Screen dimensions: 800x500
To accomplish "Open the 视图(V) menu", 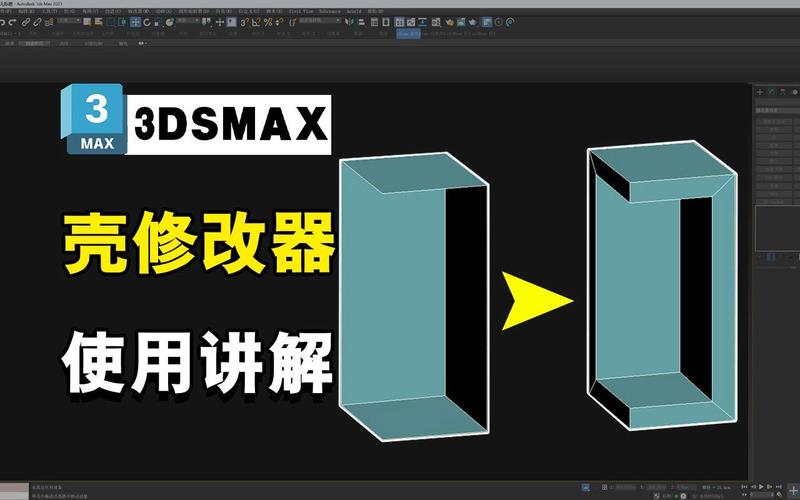I will pos(88,11).
